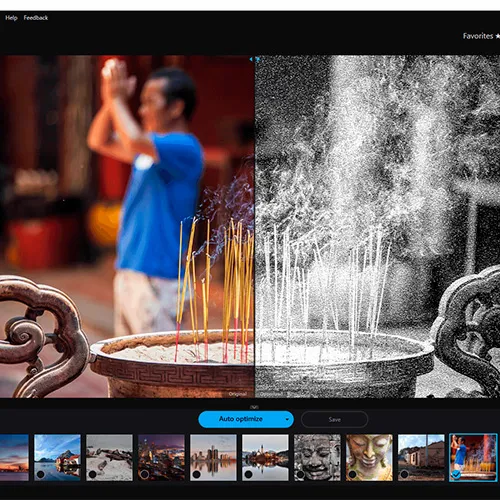Check the circle on the skyline reflection thumbnail
Screen dimensions: 500x500
click(197, 474)
